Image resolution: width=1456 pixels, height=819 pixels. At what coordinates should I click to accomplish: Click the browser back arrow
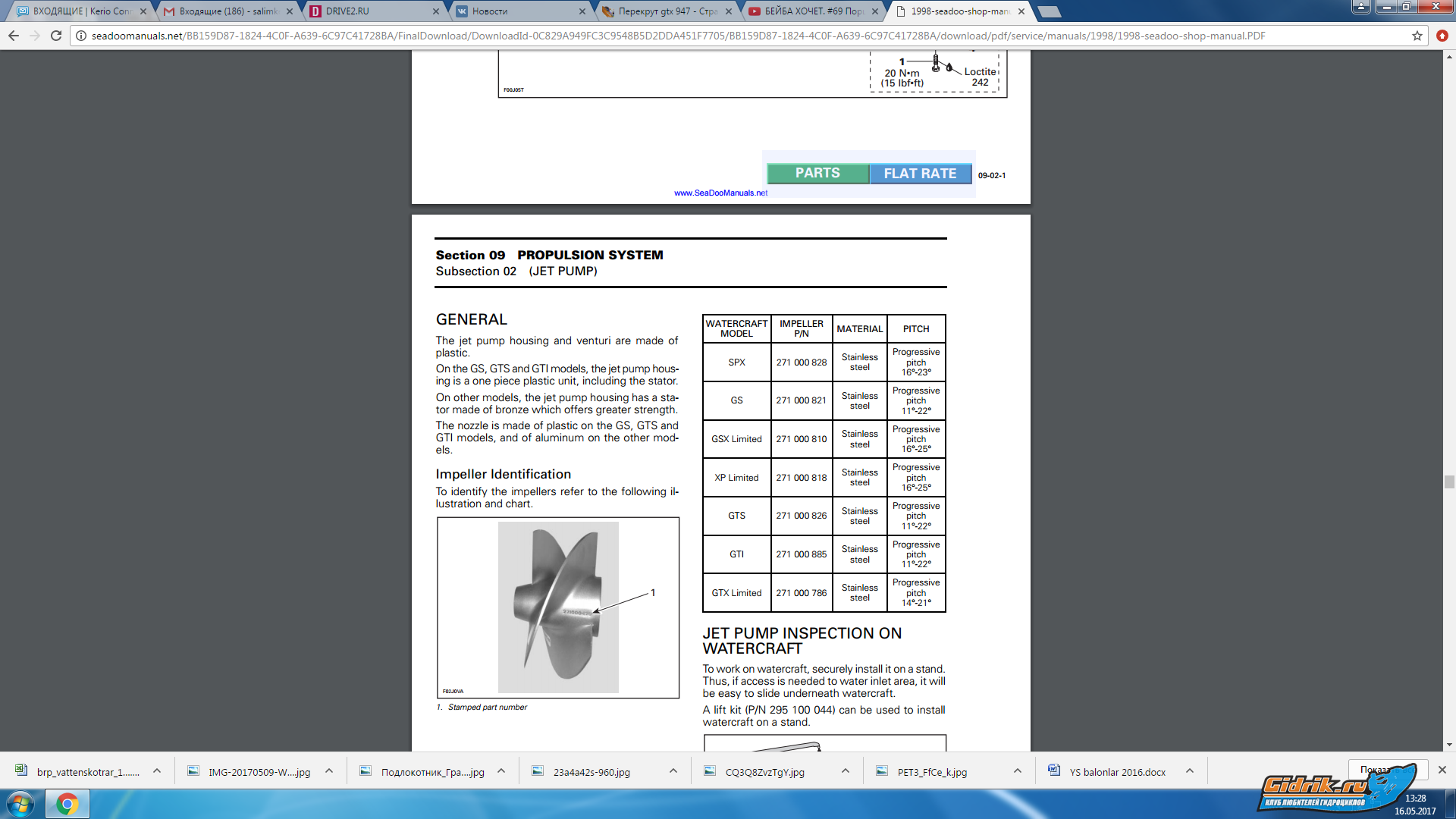tap(14, 36)
